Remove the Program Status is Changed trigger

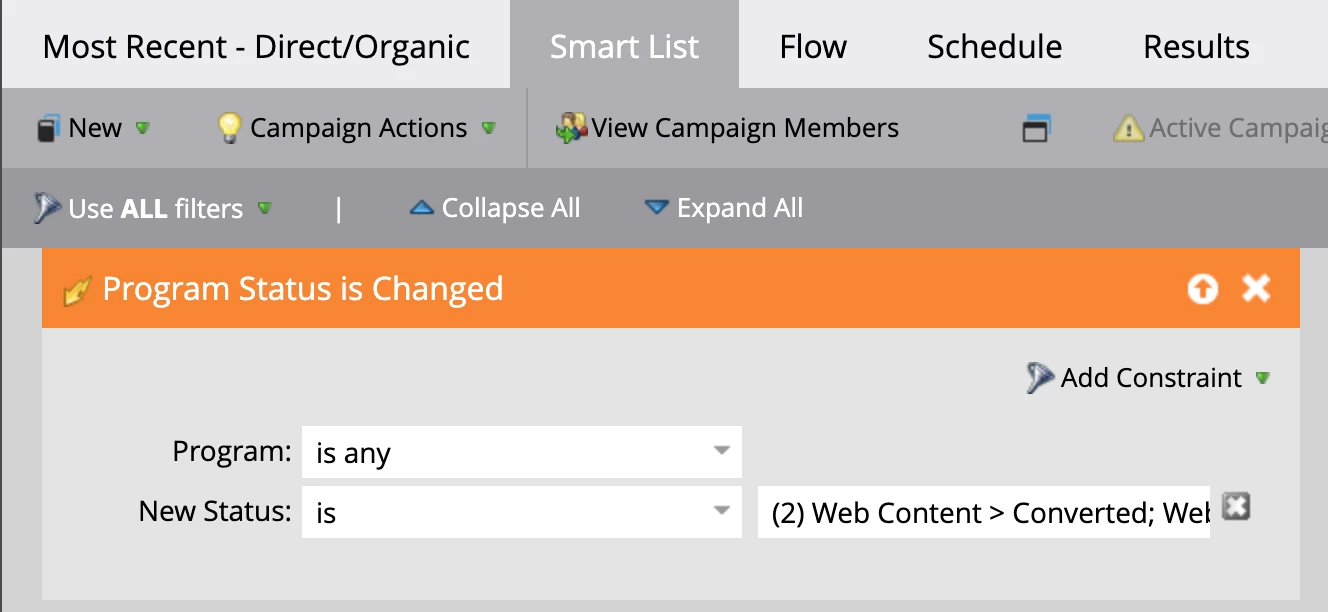[1255, 289]
